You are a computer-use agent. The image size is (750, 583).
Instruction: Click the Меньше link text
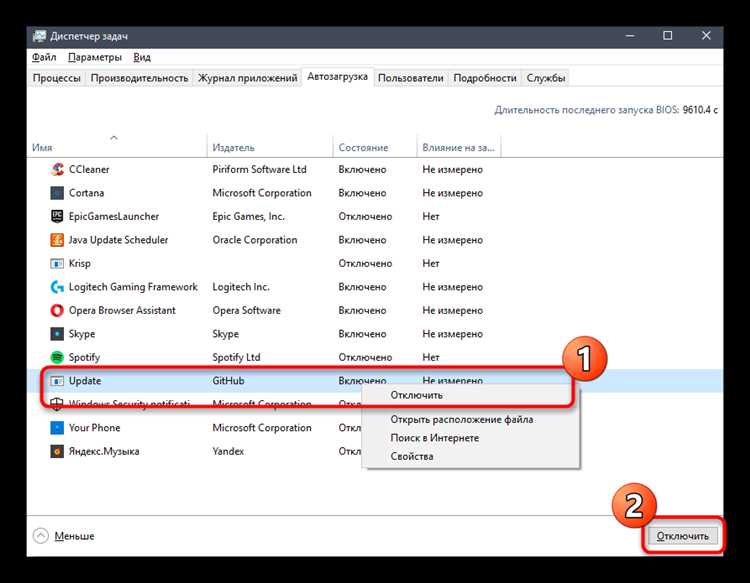(74, 536)
